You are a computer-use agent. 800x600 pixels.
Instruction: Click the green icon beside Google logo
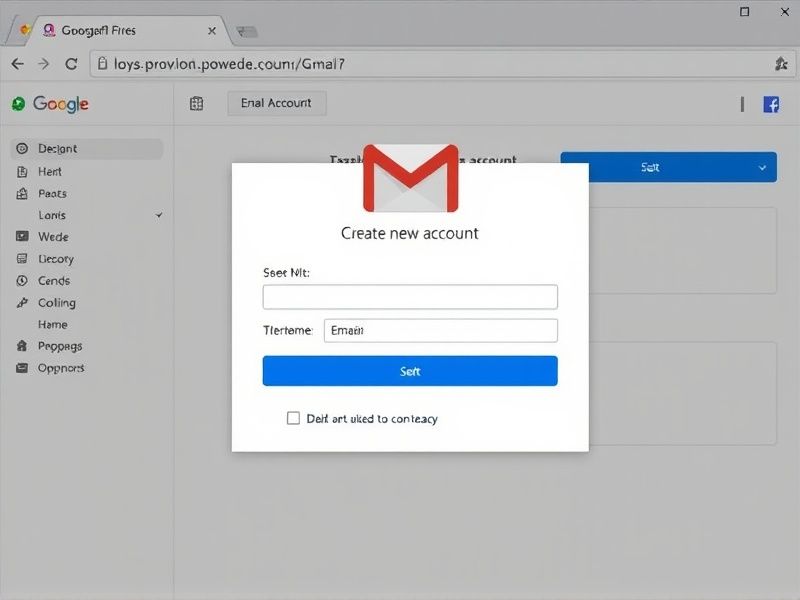pos(18,104)
